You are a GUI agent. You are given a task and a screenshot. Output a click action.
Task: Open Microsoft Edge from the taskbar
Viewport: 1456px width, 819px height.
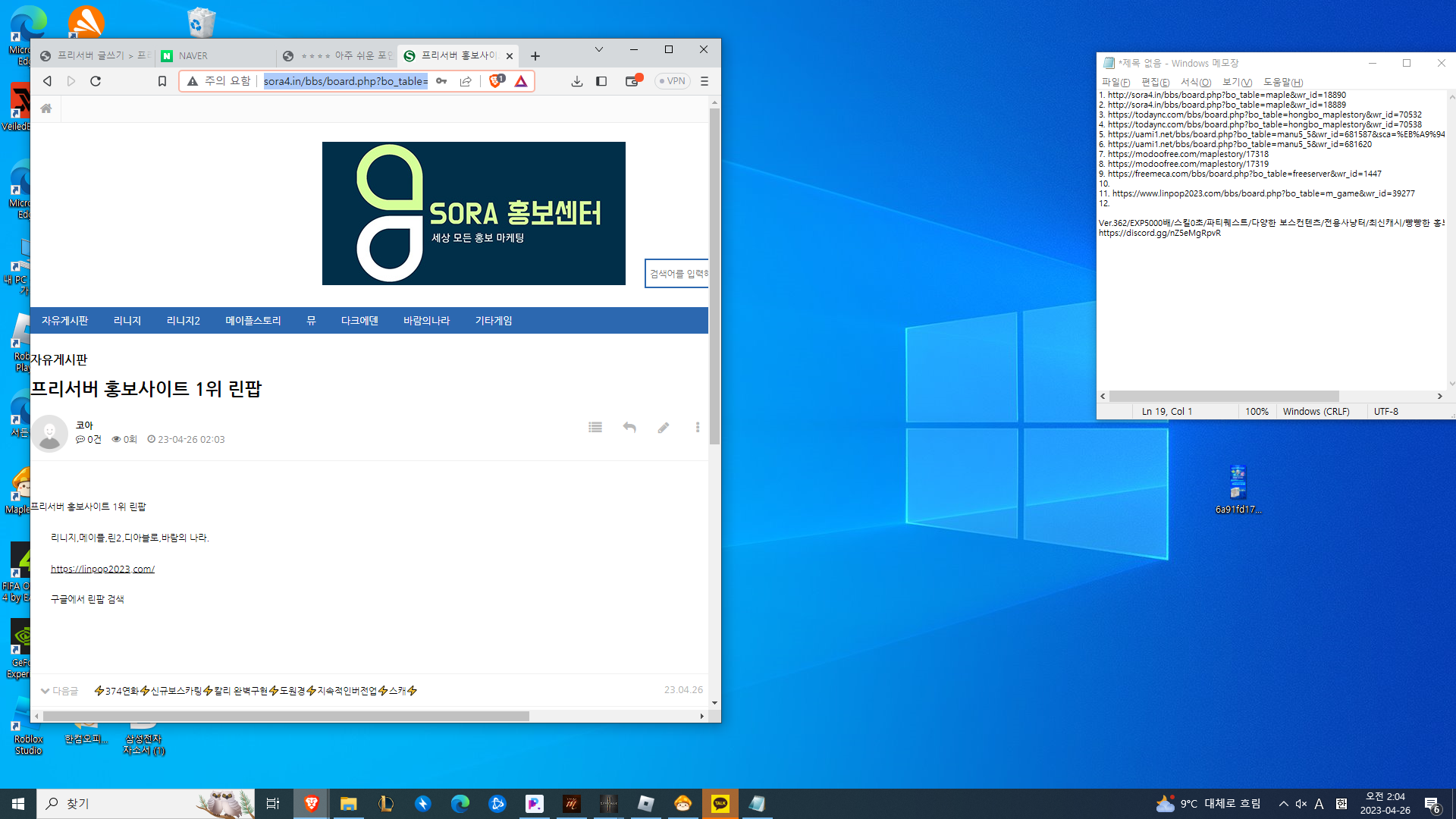tap(460, 804)
